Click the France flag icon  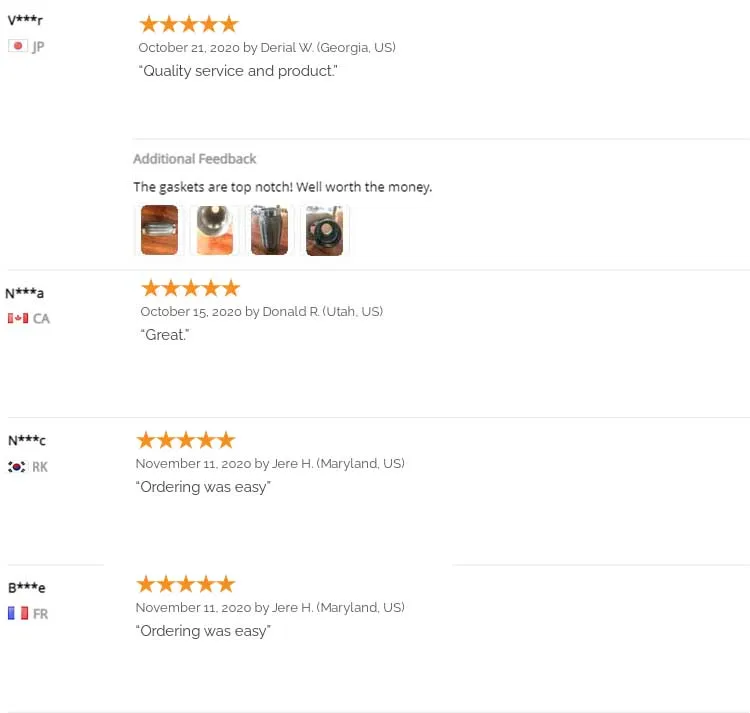point(17,613)
